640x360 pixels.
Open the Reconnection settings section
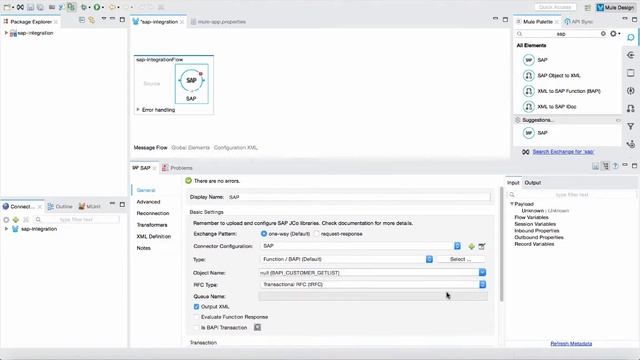(153, 213)
